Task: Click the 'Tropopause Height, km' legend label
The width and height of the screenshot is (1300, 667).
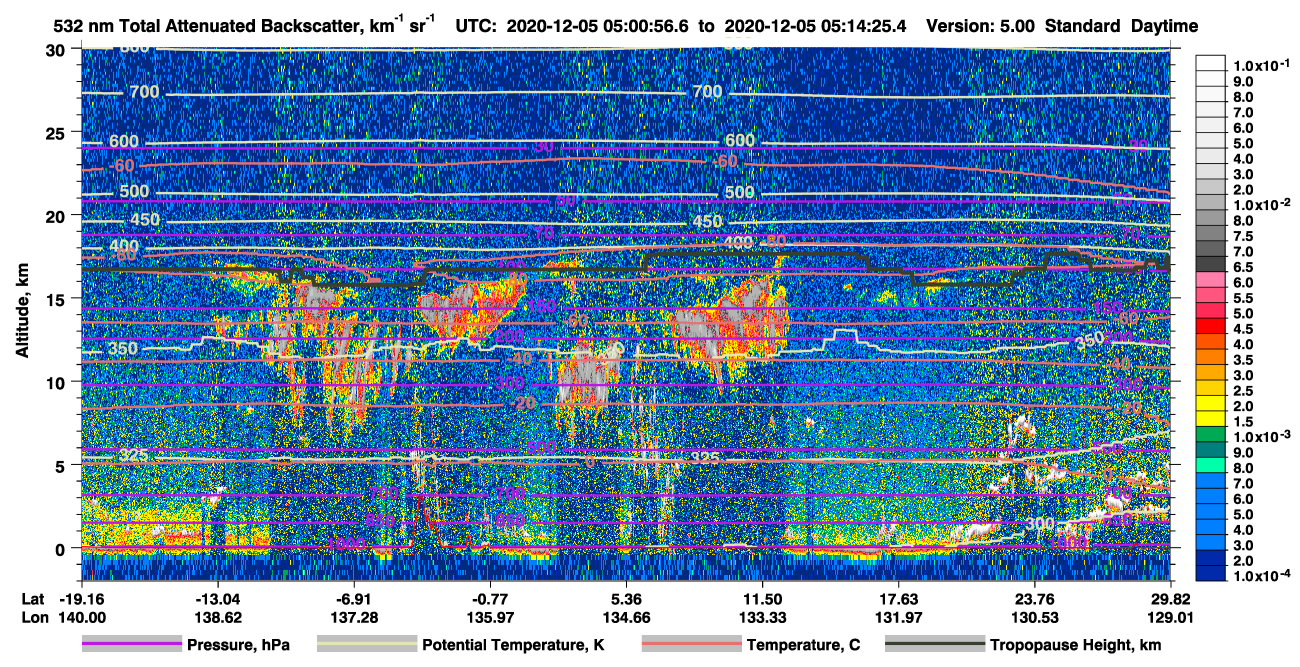Action: pyautogui.click(x=1076, y=646)
